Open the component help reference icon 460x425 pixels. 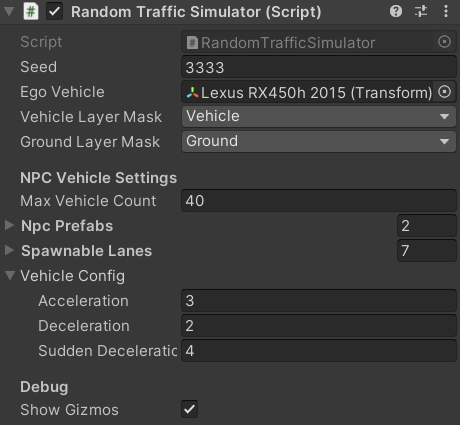pyautogui.click(x=396, y=12)
